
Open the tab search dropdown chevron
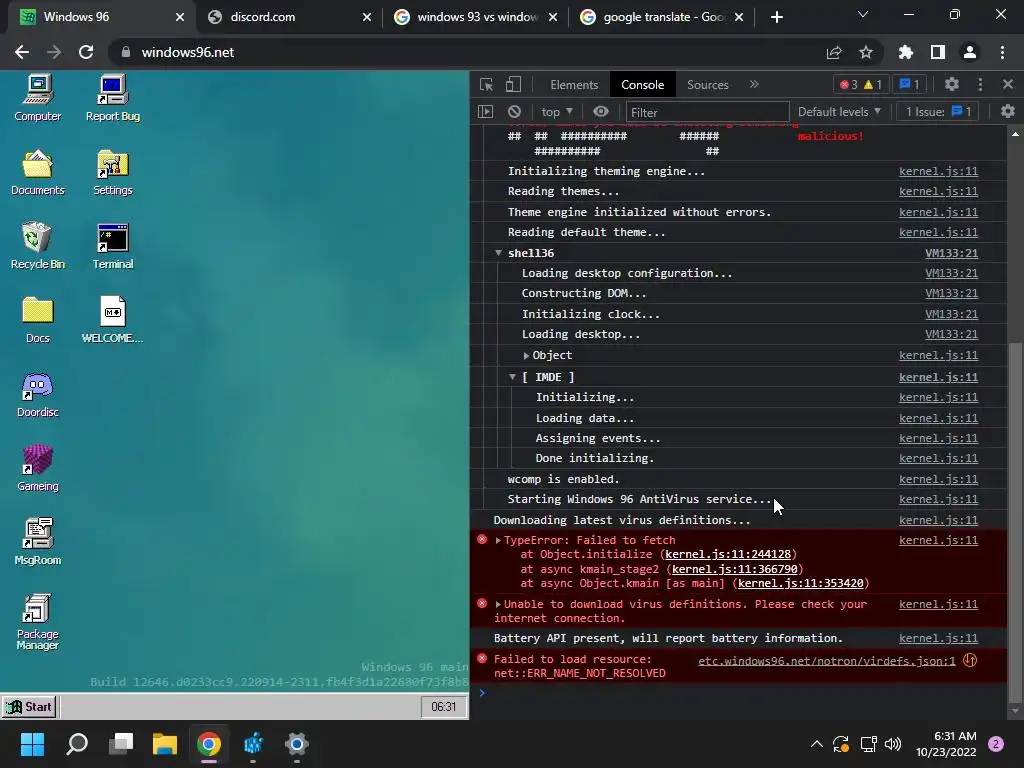863,14
